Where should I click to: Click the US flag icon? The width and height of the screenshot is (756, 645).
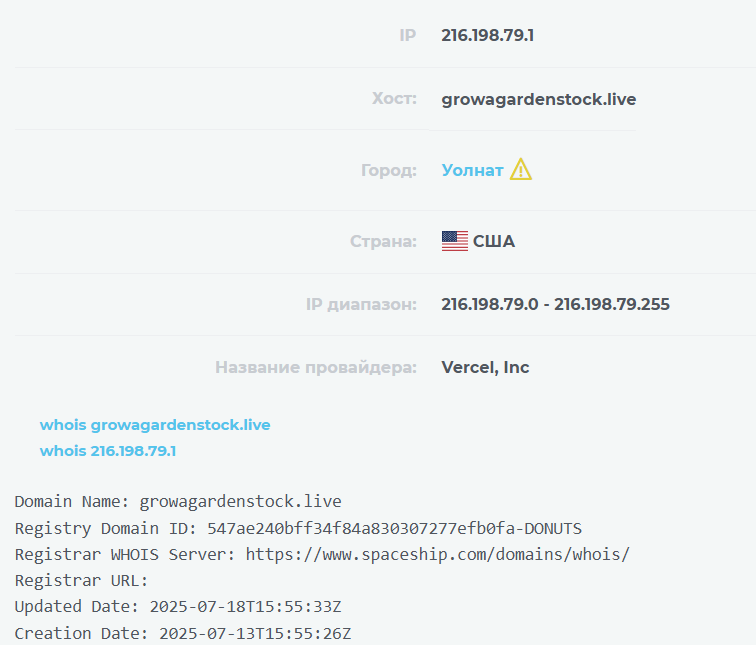tap(454, 241)
